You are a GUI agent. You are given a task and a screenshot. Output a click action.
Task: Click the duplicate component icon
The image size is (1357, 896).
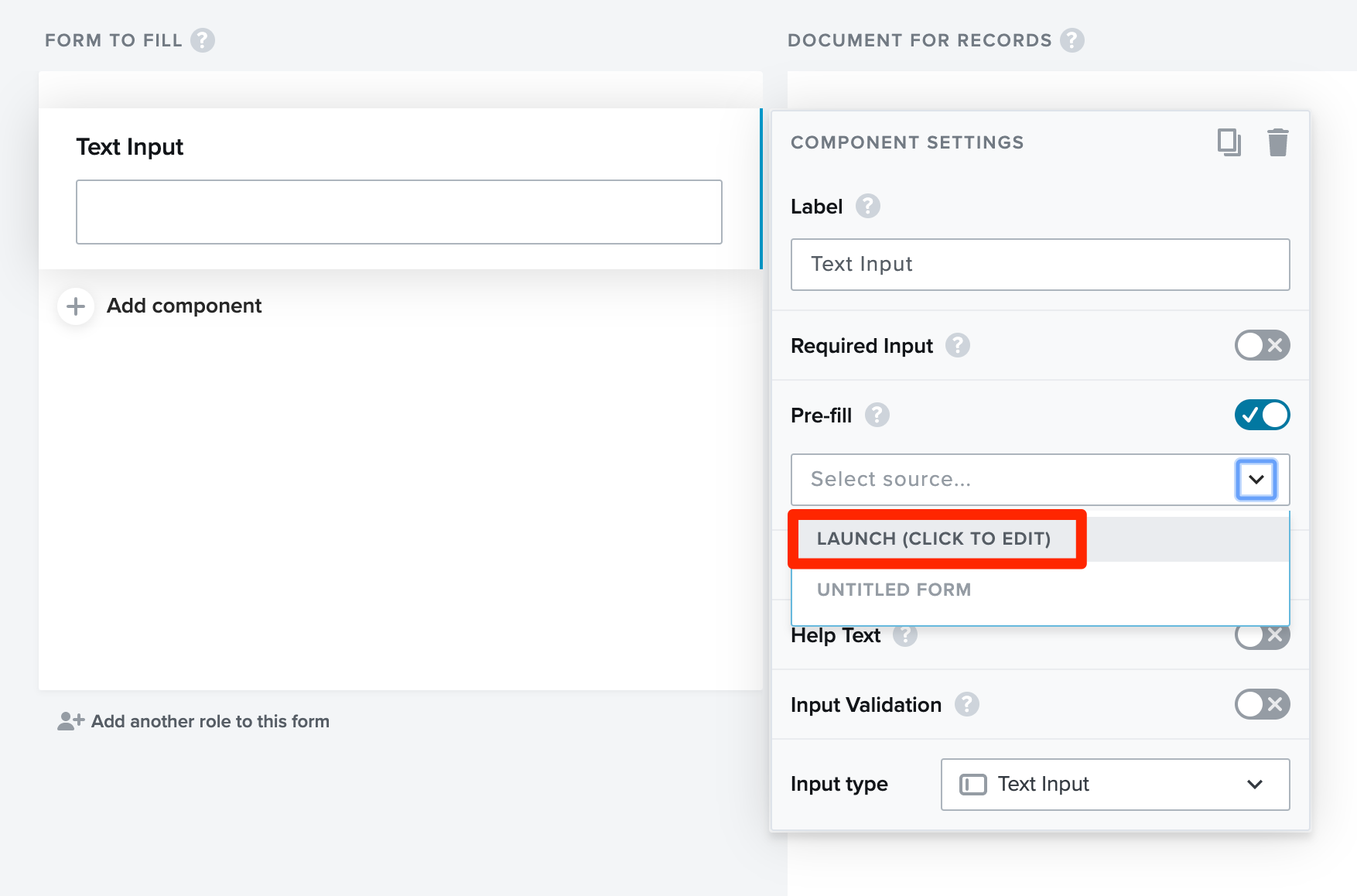click(1229, 142)
